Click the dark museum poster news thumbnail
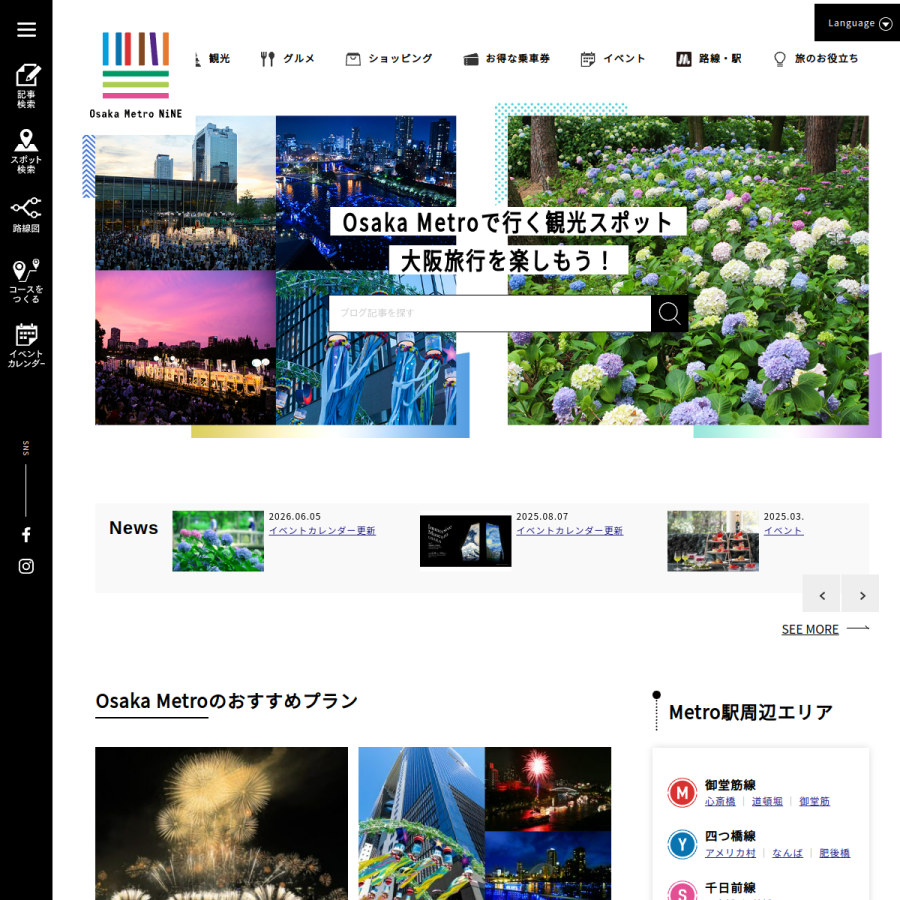The width and height of the screenshot is (900, 900). coord(465,541)
